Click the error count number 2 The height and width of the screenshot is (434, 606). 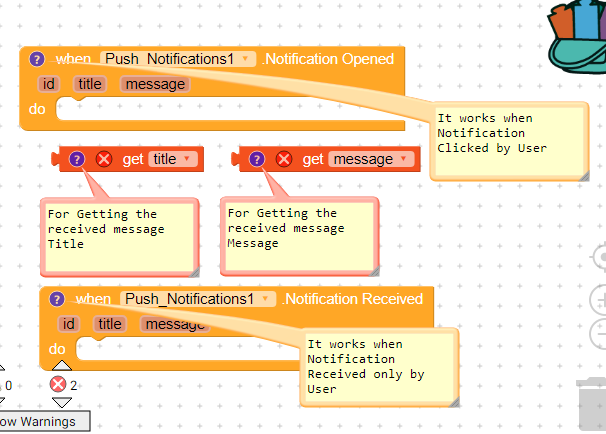[x=73, y=385]
